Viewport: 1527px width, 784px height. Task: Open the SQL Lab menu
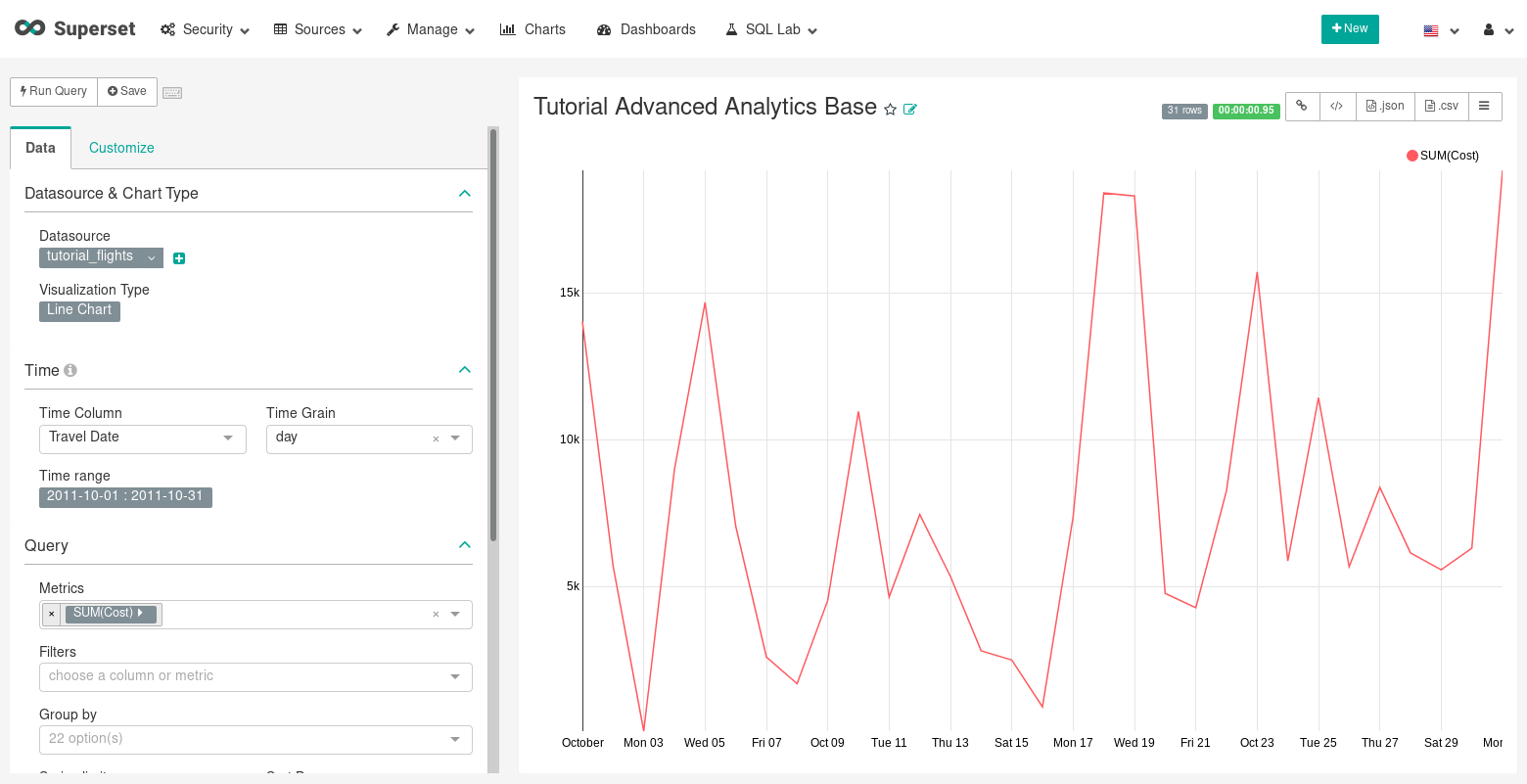coord(771,29)
